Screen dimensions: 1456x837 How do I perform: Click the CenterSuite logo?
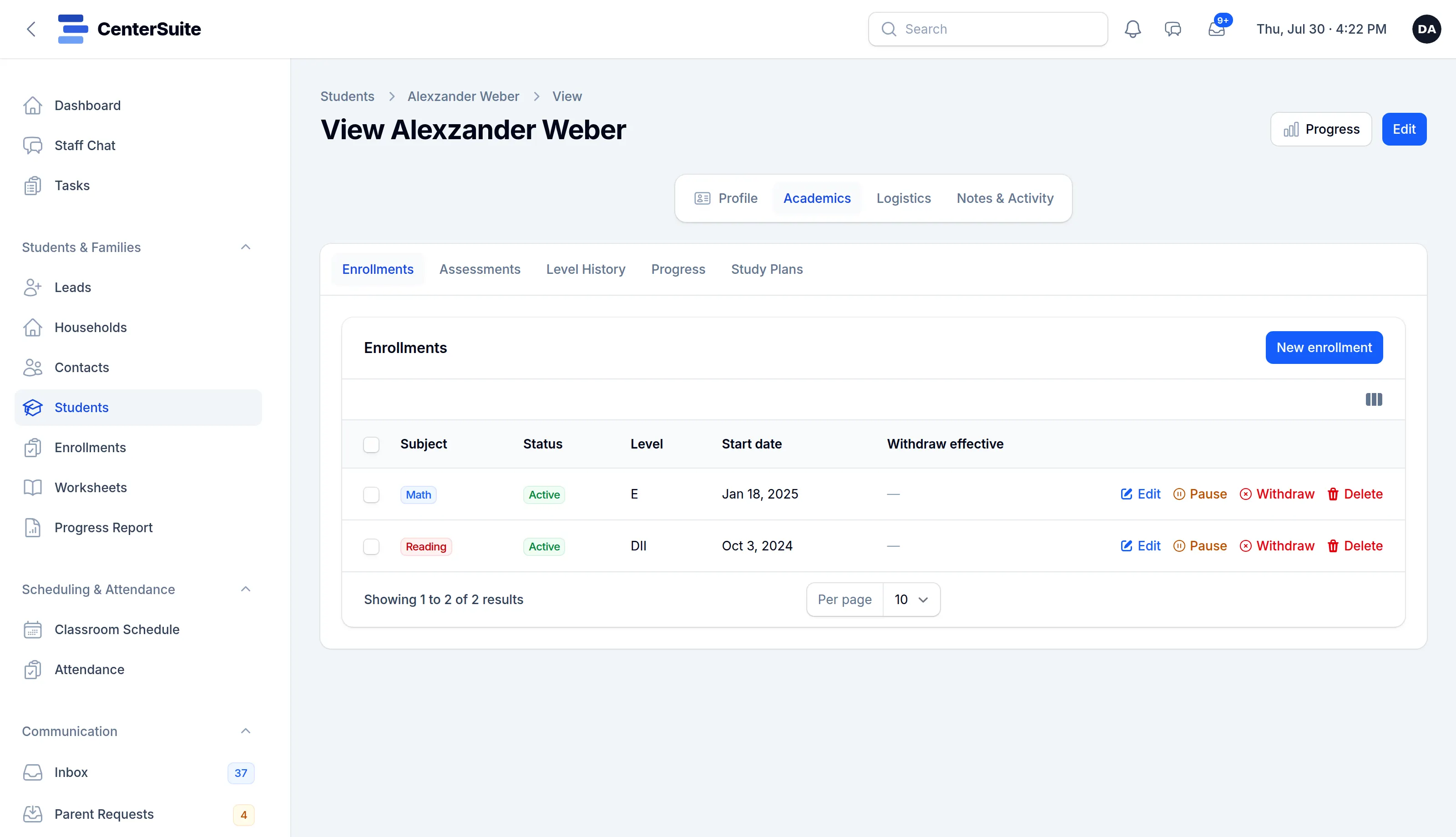129,29
